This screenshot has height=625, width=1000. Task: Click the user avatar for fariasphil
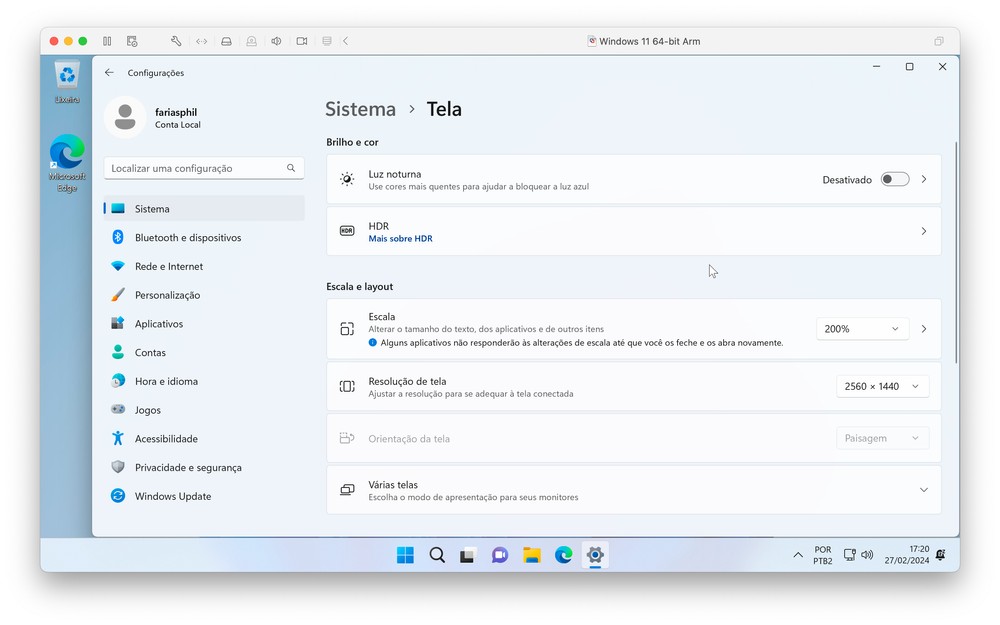pos(125,117)
